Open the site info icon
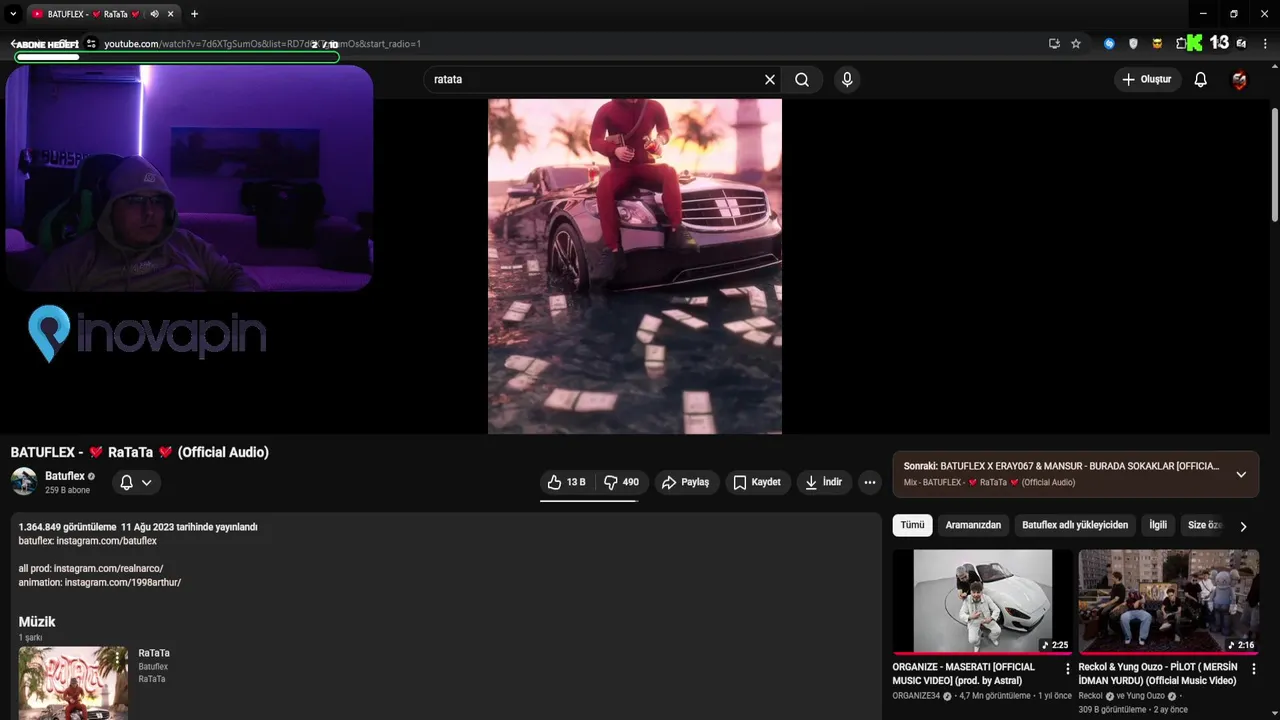 [x=91, y=44]
